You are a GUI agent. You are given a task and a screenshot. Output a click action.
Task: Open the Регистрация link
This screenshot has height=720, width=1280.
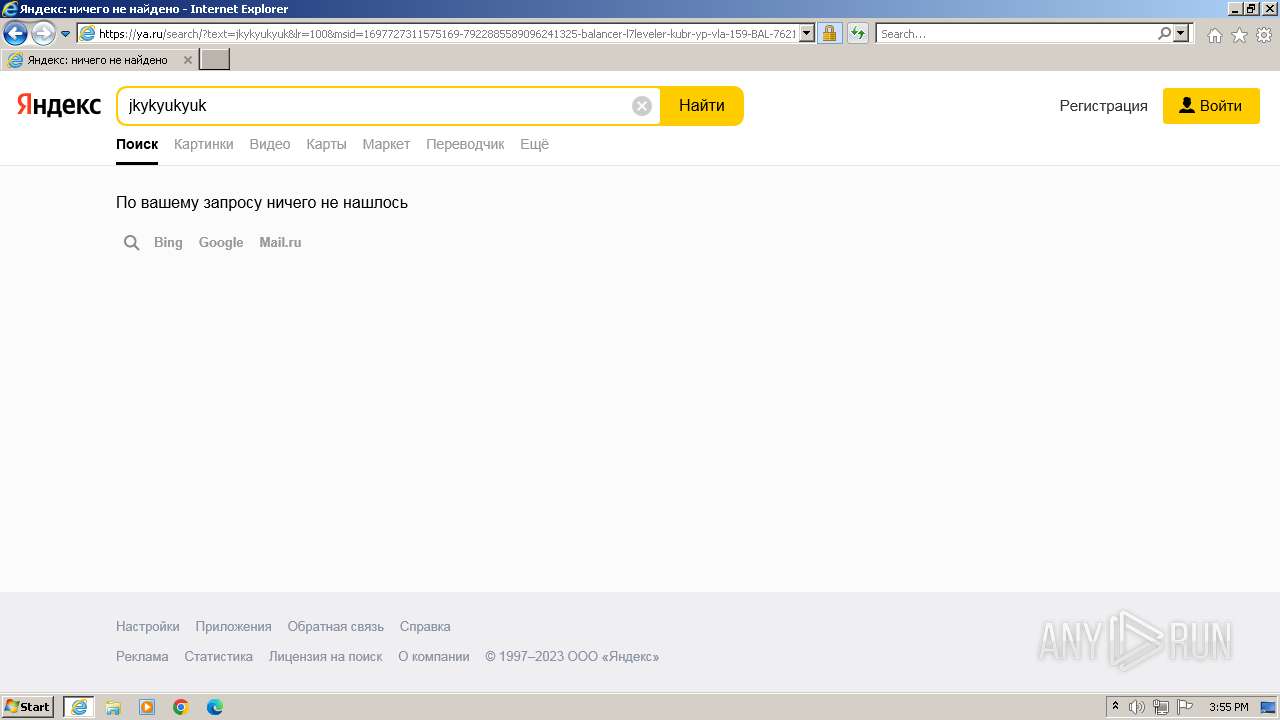pyautogui.click(x=1104, y=106)
